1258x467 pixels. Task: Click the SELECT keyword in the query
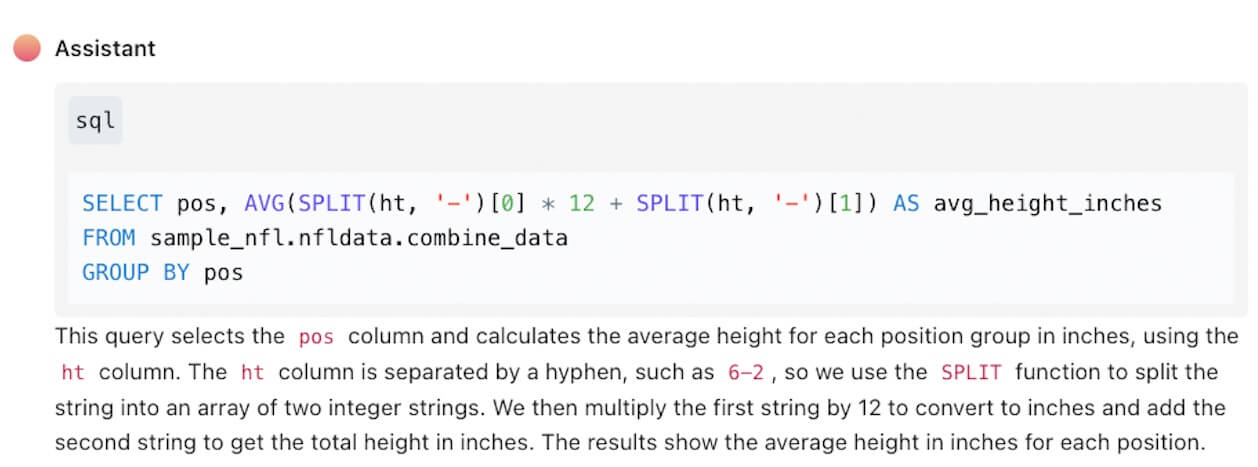tap(122, 204)
